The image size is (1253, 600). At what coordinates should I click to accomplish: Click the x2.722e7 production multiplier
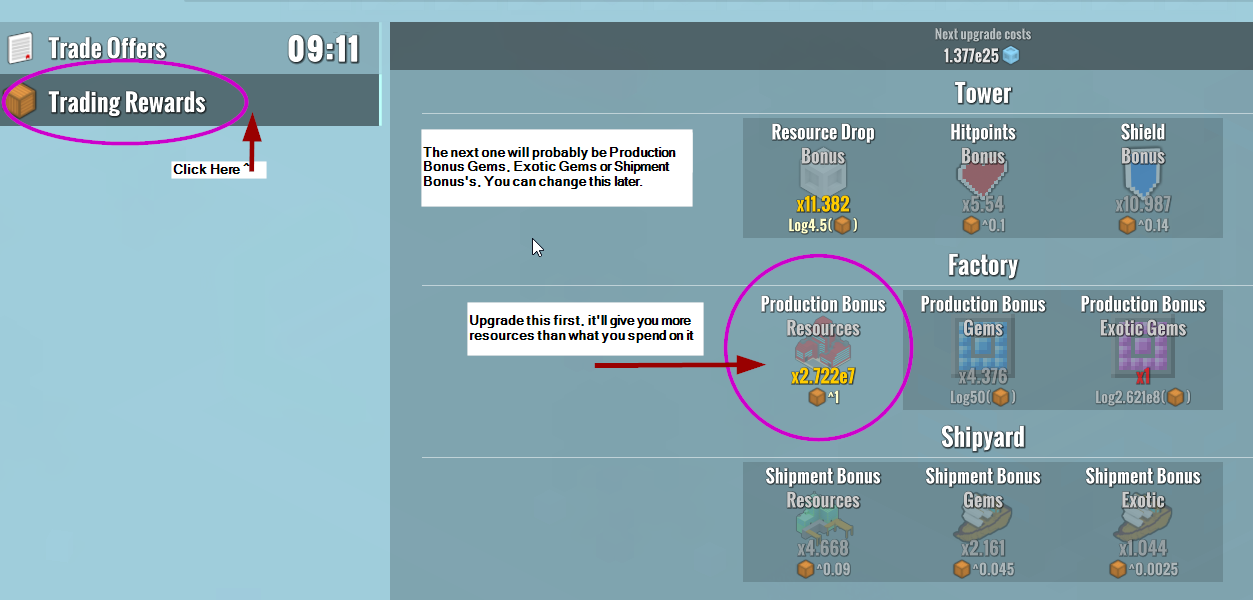(x=823, y=377)
